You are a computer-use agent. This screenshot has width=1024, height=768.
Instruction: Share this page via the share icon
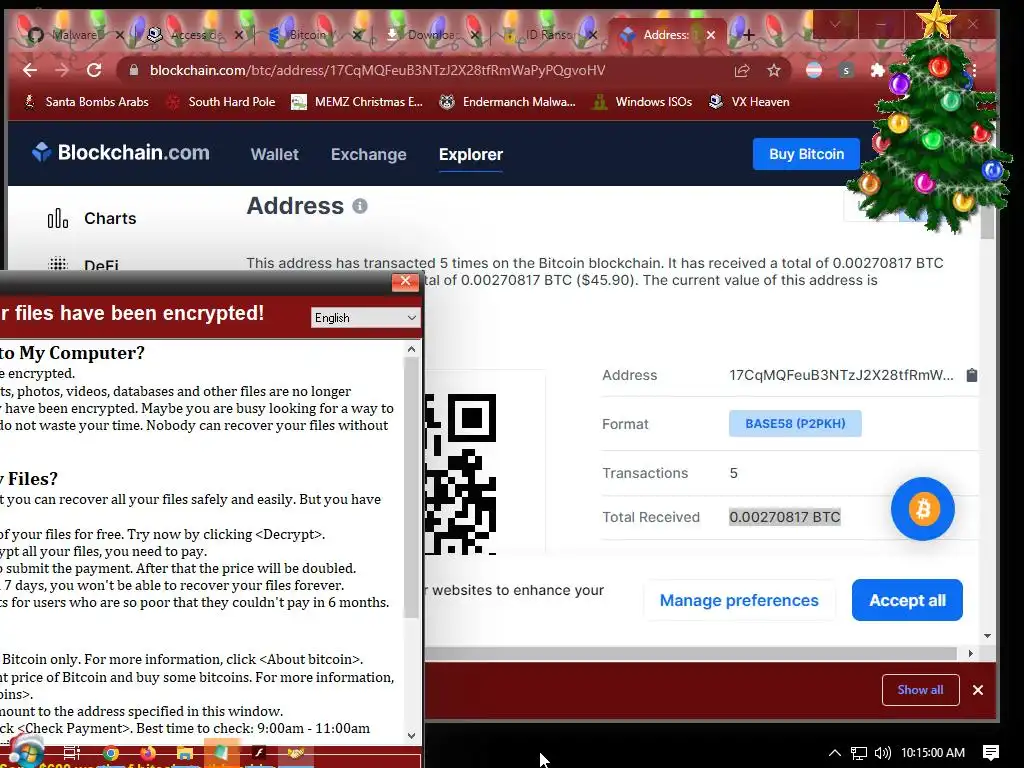pos(742,71)
